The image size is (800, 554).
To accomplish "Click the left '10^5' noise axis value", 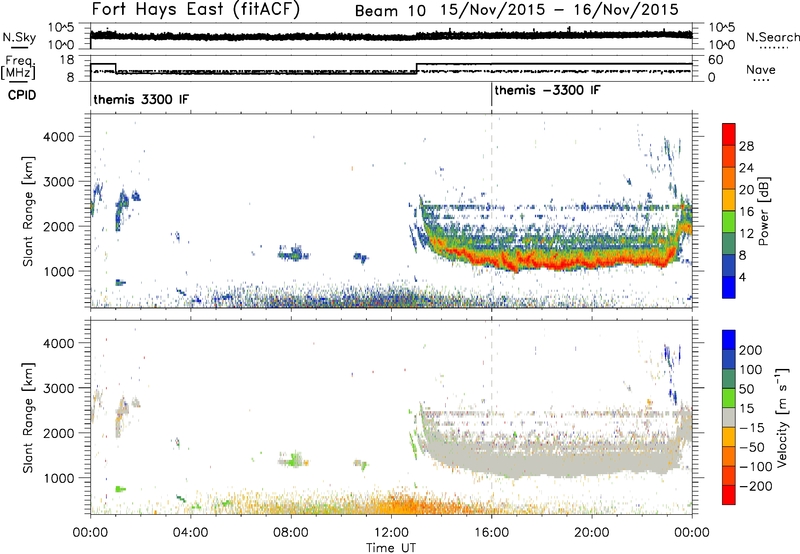I will click(61, 28).
